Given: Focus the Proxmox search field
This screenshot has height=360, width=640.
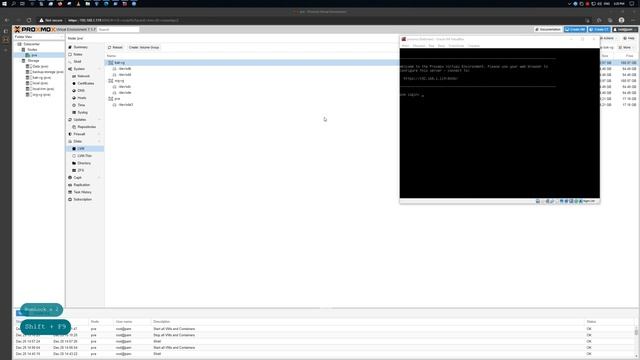Looking at the screenshot, I should (x=118, y=29).
